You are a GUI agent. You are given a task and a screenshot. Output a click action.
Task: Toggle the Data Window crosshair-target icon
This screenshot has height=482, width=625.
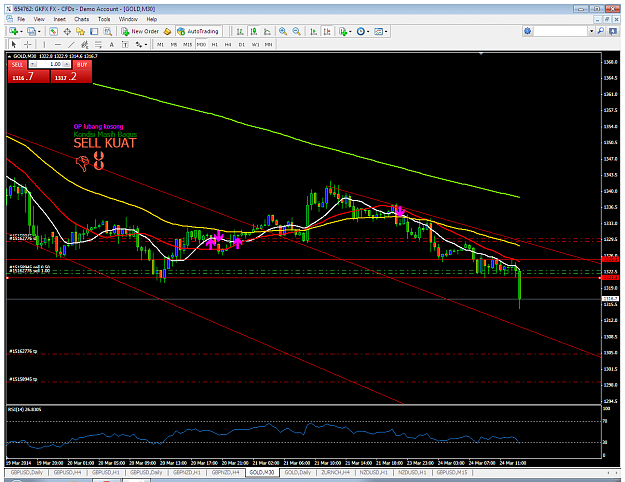[67, 31]
